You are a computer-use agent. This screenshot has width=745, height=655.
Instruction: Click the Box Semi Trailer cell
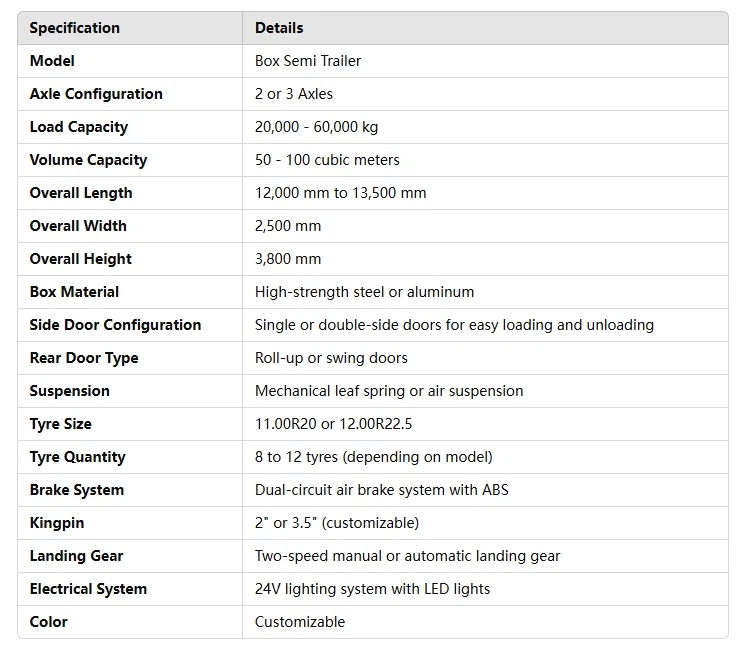coord(308,61)
